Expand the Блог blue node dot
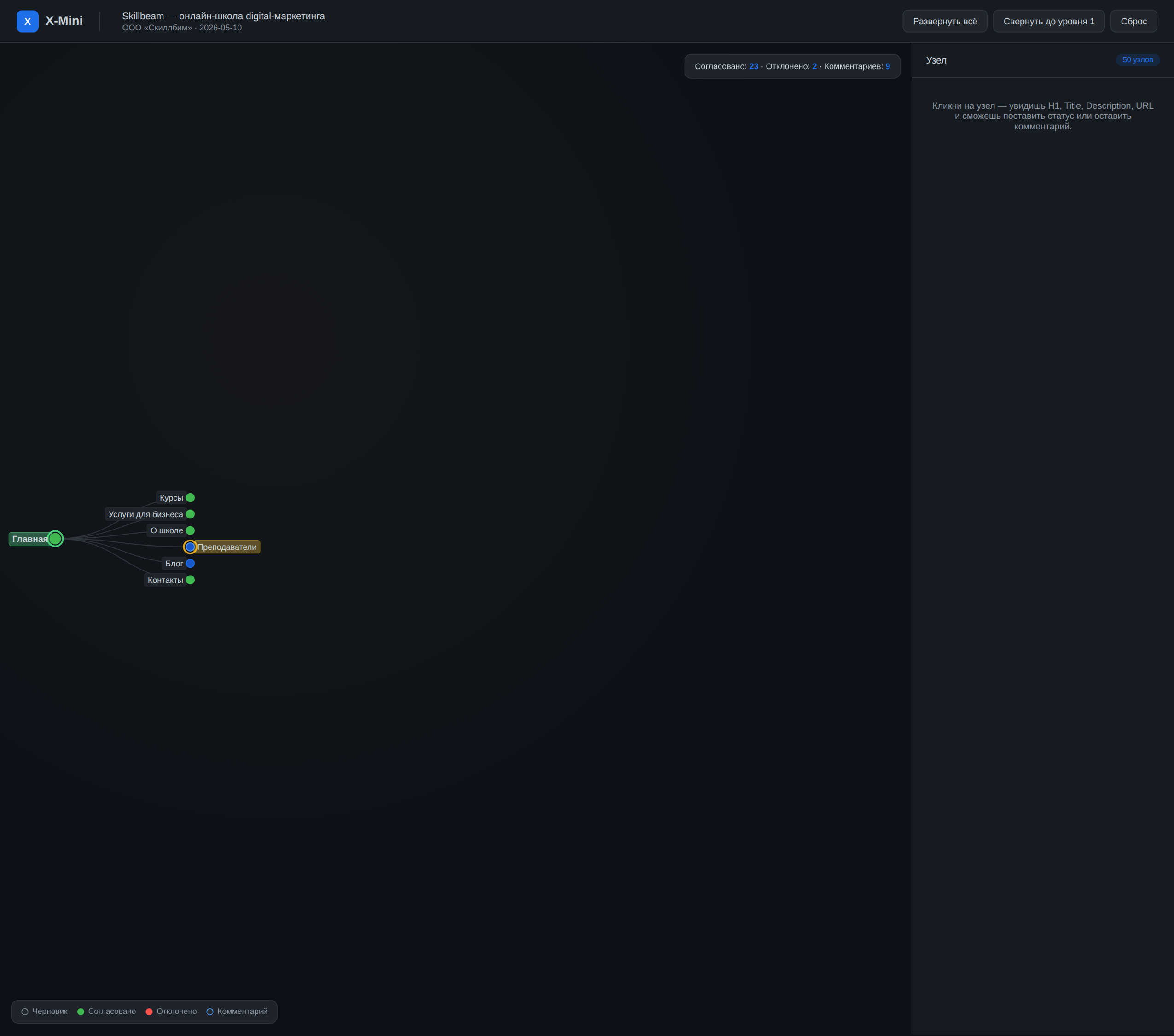This screenshot has width=1174, height=1036. 190,564
